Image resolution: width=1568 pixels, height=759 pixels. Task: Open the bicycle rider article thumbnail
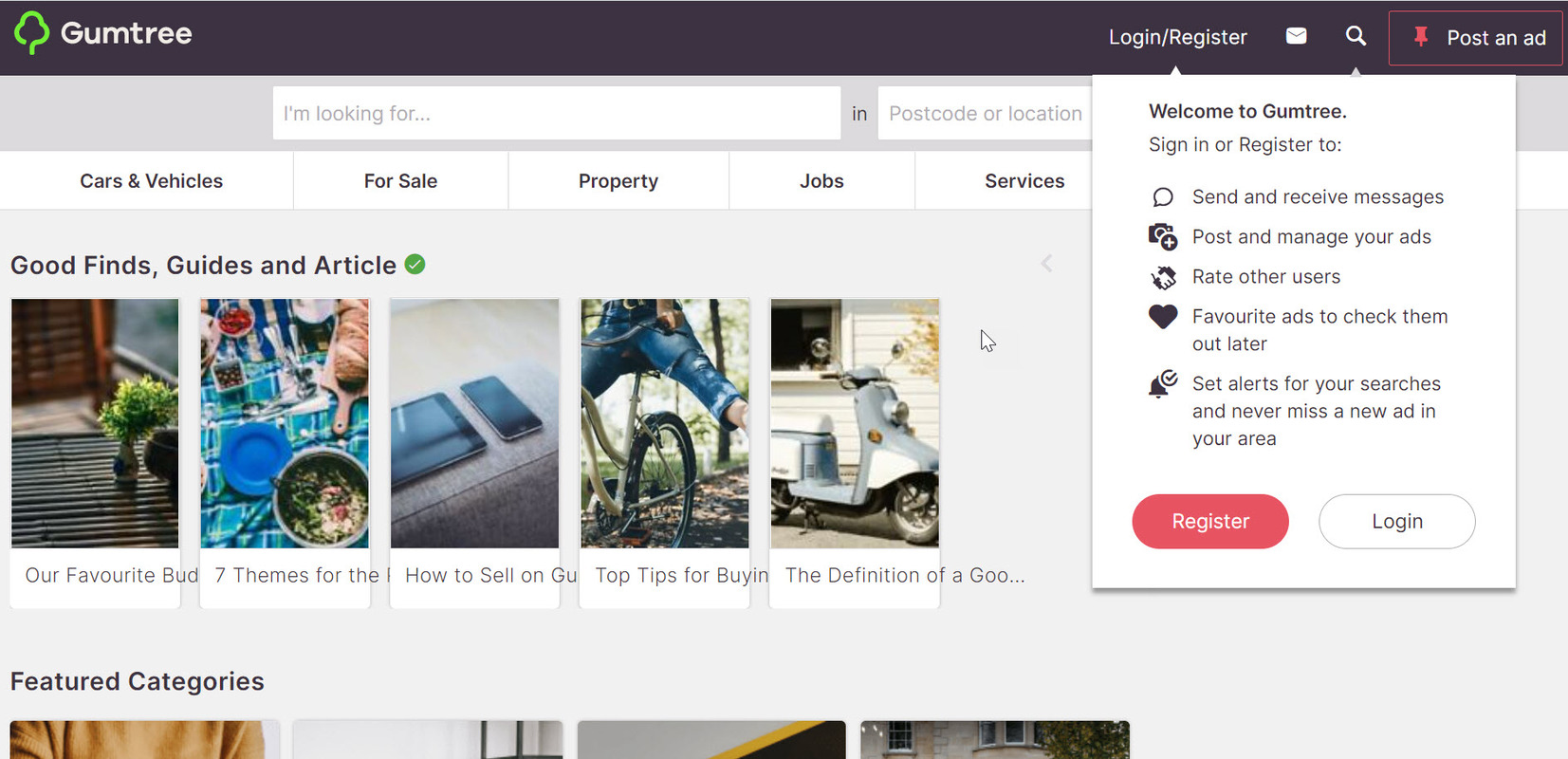point(665,423)
